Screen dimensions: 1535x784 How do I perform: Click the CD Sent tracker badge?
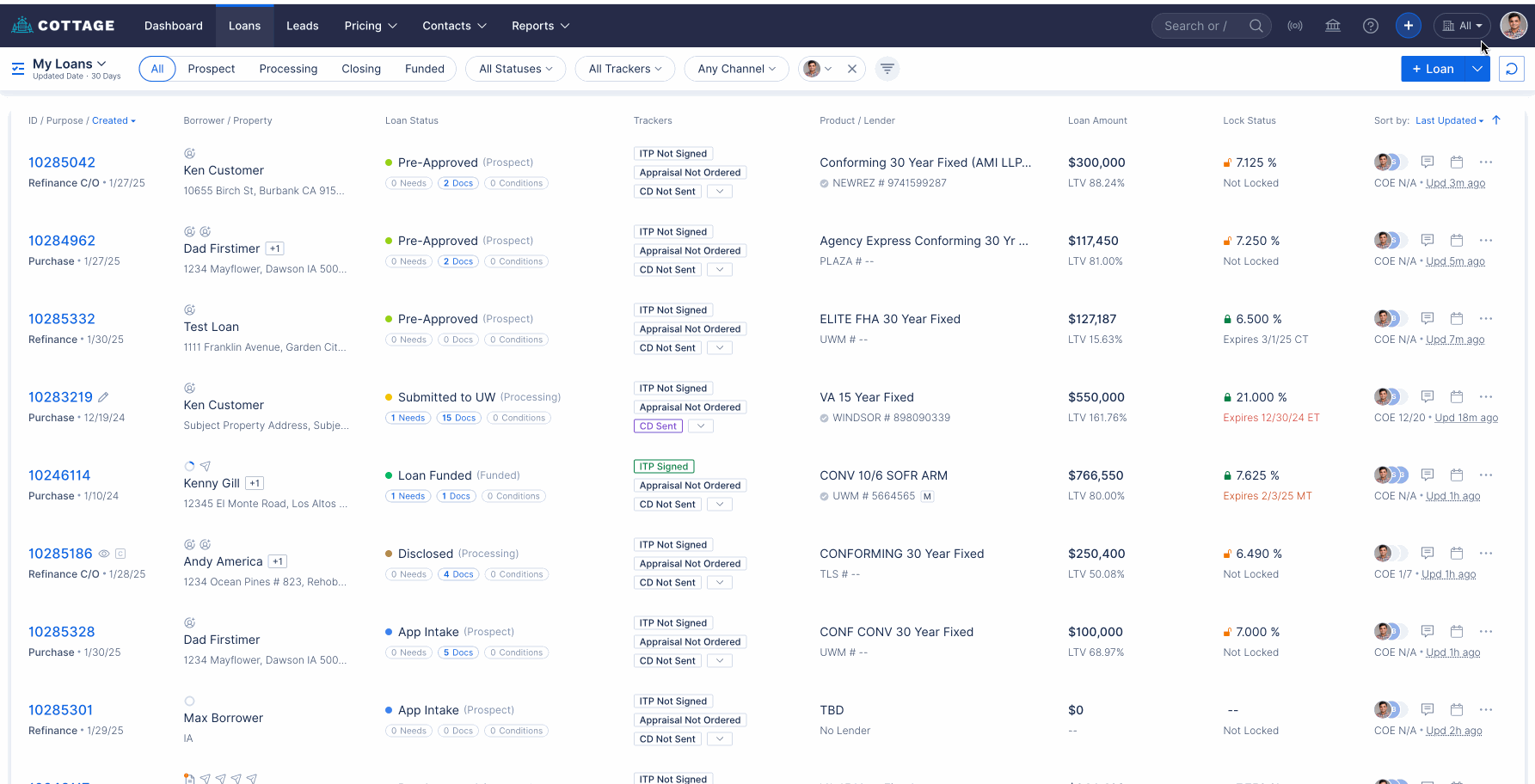[658, 426]
